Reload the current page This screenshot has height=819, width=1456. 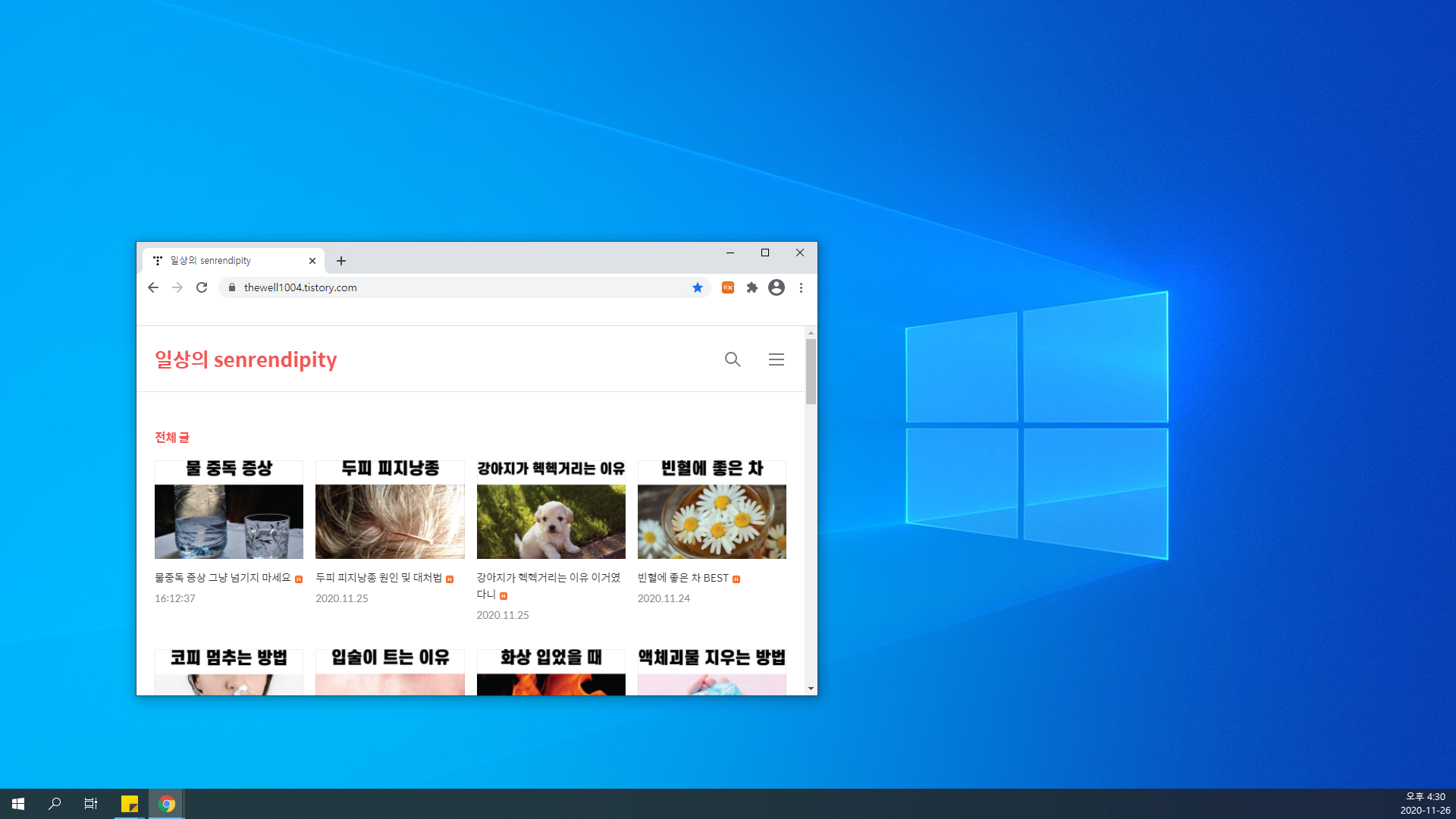(x=202, y=287)
